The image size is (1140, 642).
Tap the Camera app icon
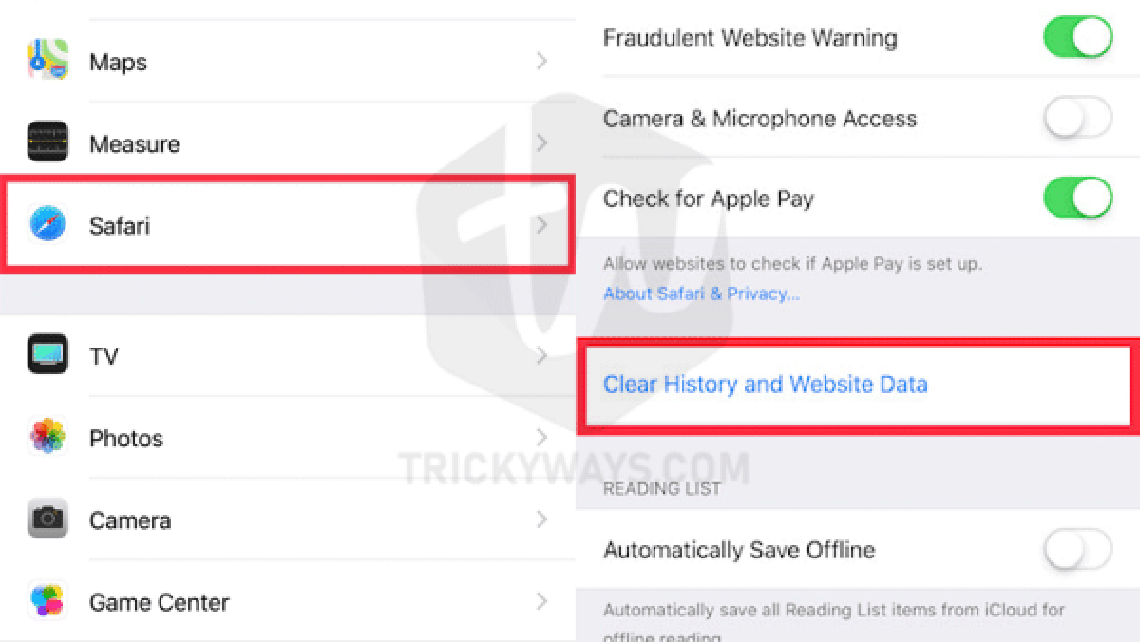coord(47,518)
